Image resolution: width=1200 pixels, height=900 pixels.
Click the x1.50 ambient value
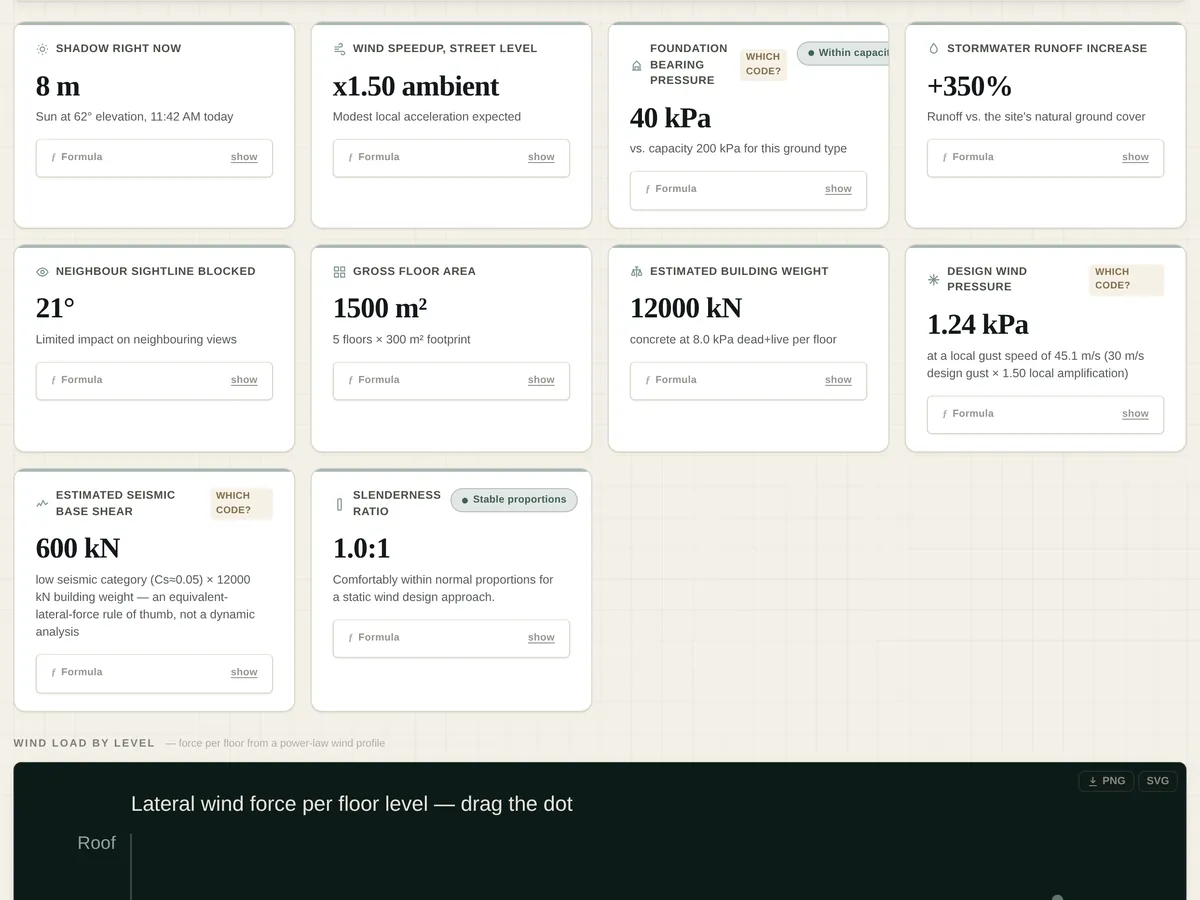pos(416,86)
